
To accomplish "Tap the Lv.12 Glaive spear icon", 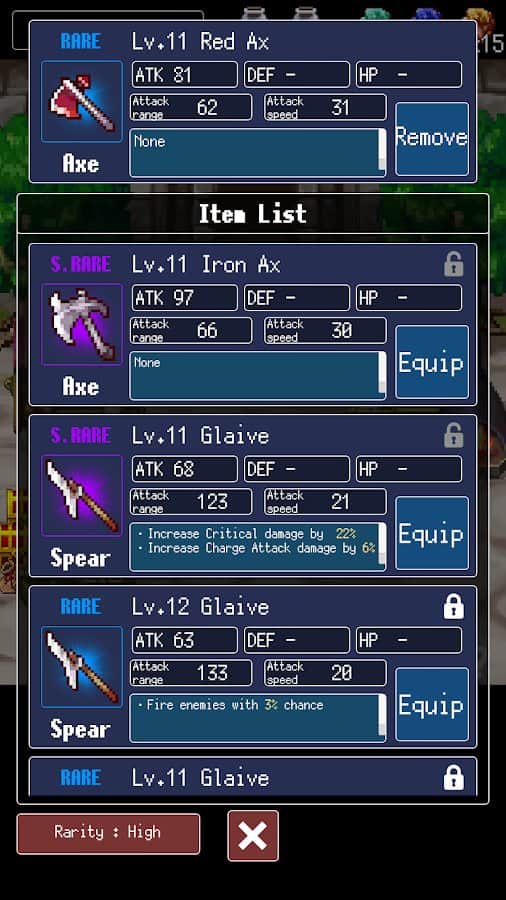I will tap(81, 666).
